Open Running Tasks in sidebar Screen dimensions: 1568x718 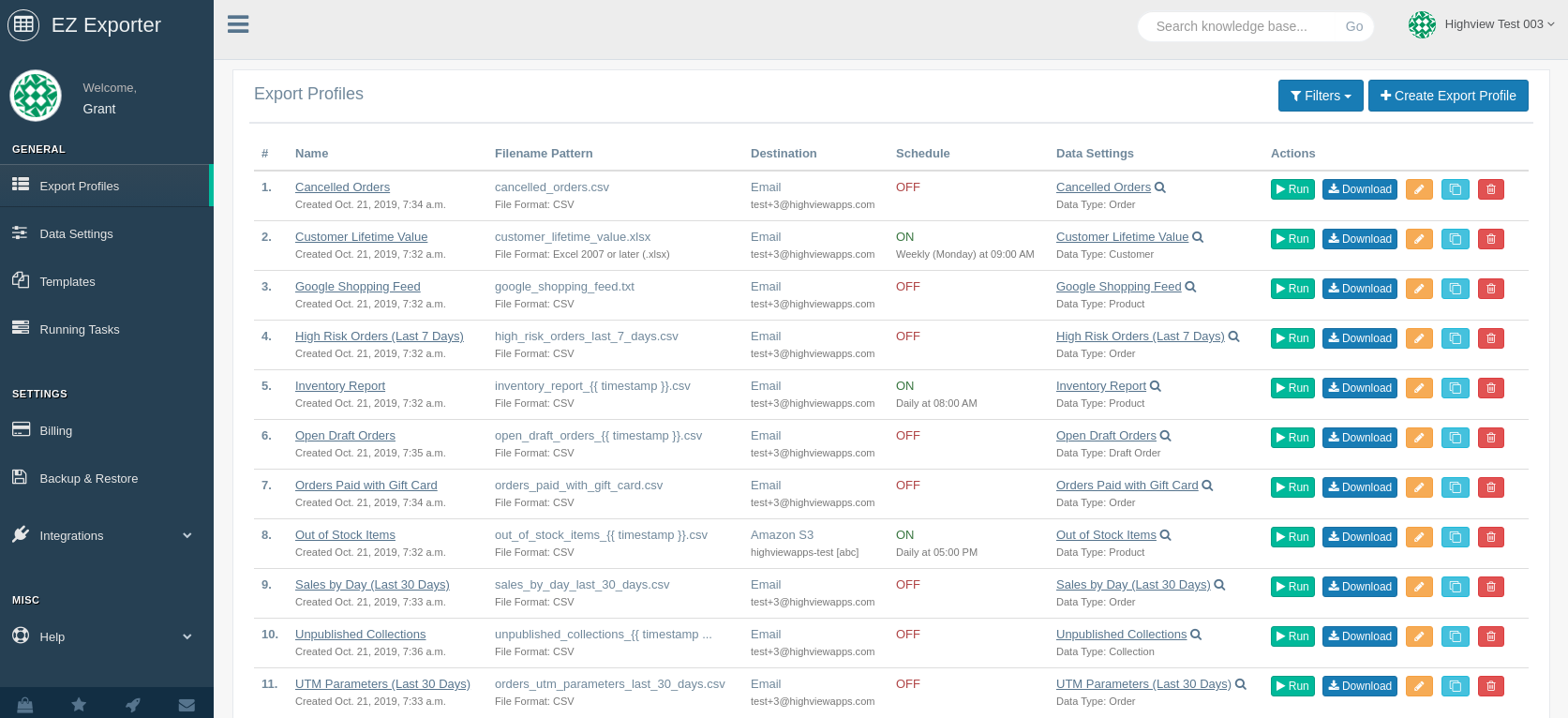pyautogui.click(x=107, y=329)
